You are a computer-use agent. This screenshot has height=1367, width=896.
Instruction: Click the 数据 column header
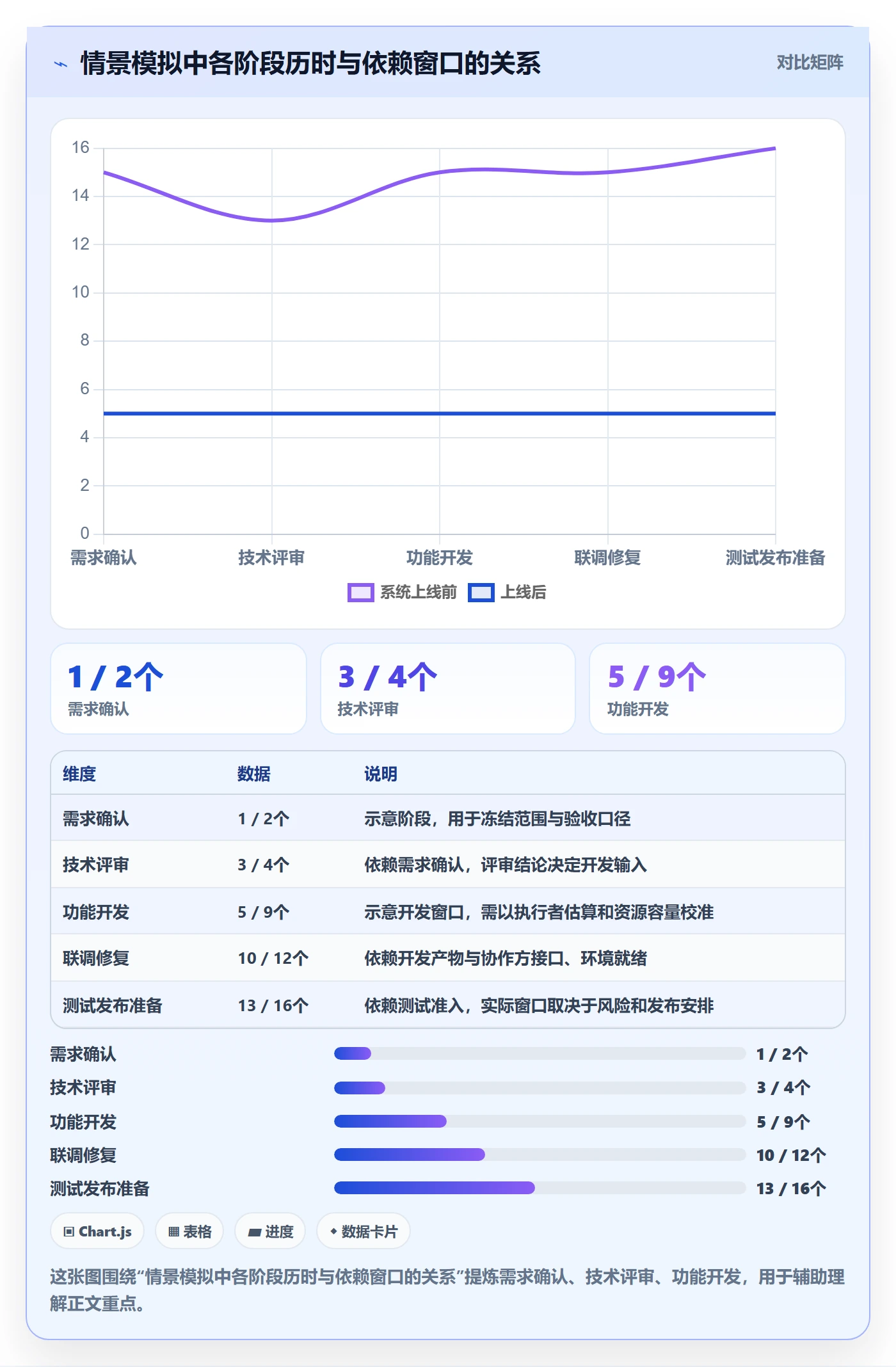[x=254, y=774]
